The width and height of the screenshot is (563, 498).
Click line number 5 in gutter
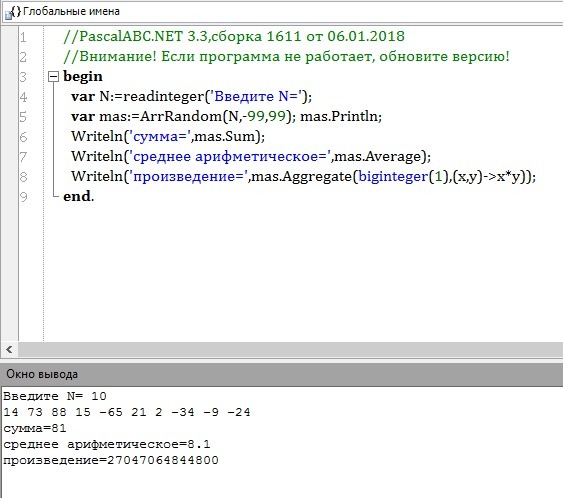(x=23, y=117)
